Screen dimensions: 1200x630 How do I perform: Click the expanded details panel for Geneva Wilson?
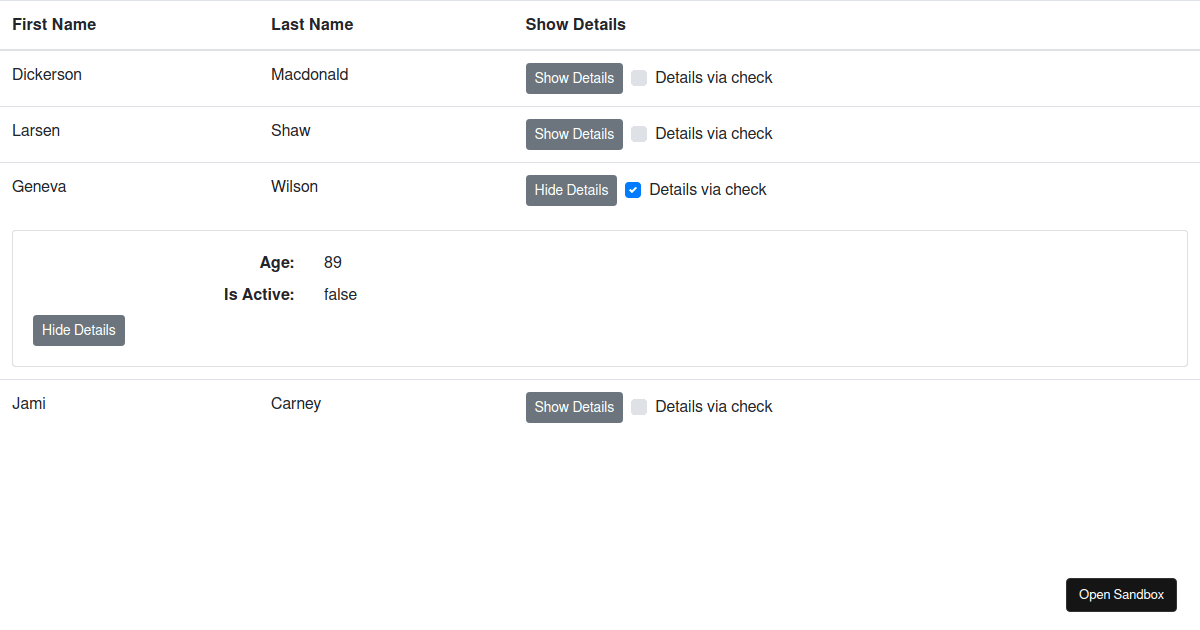[600, 298]
